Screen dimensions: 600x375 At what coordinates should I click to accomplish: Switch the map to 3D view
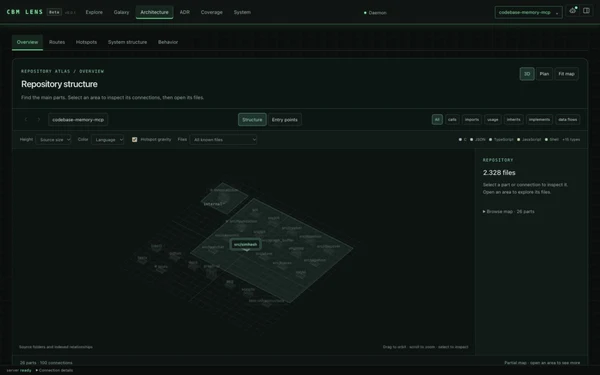tap(527, 74)
